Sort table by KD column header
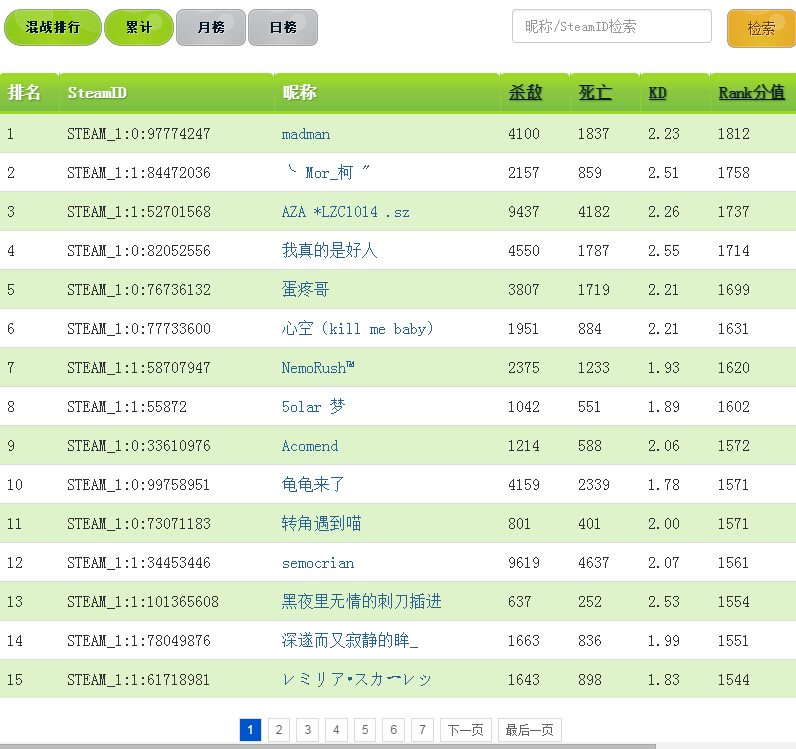This screenshot has width=796, height=749. (658, 93)
